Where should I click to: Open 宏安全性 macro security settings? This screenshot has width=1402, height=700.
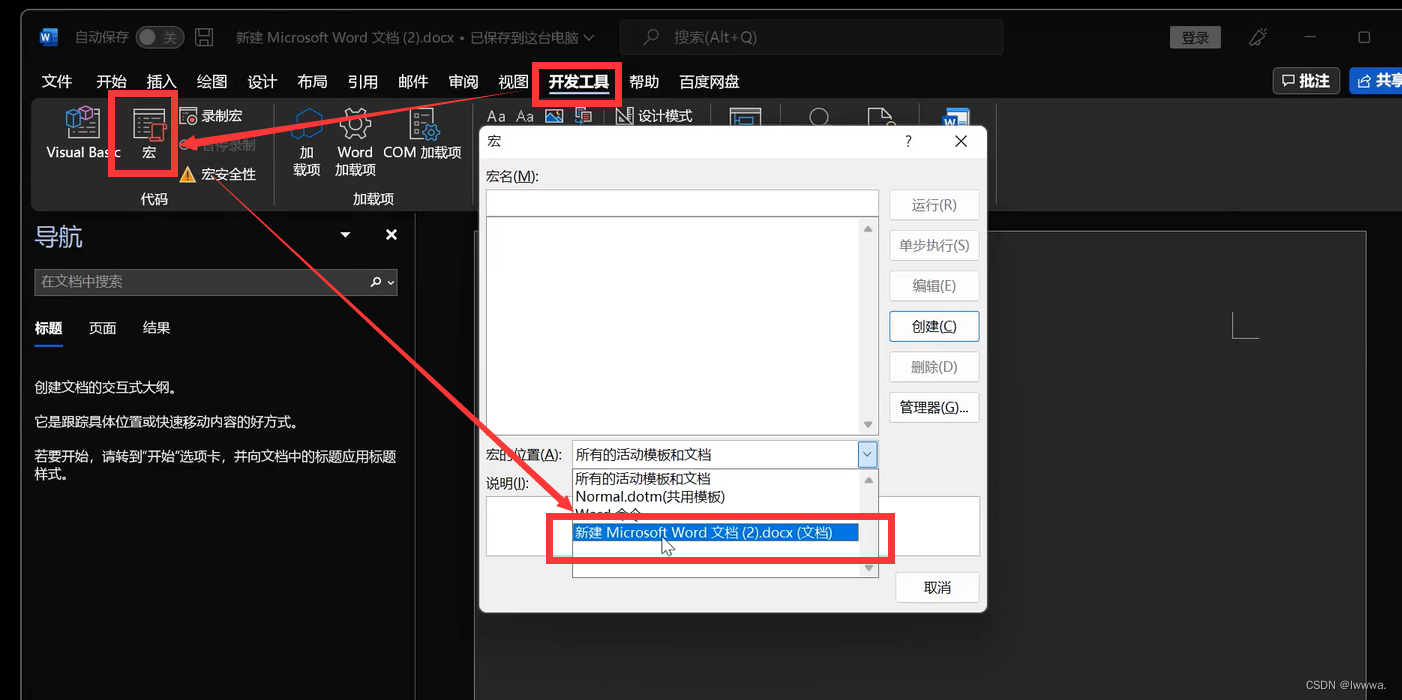coord(217,174)
